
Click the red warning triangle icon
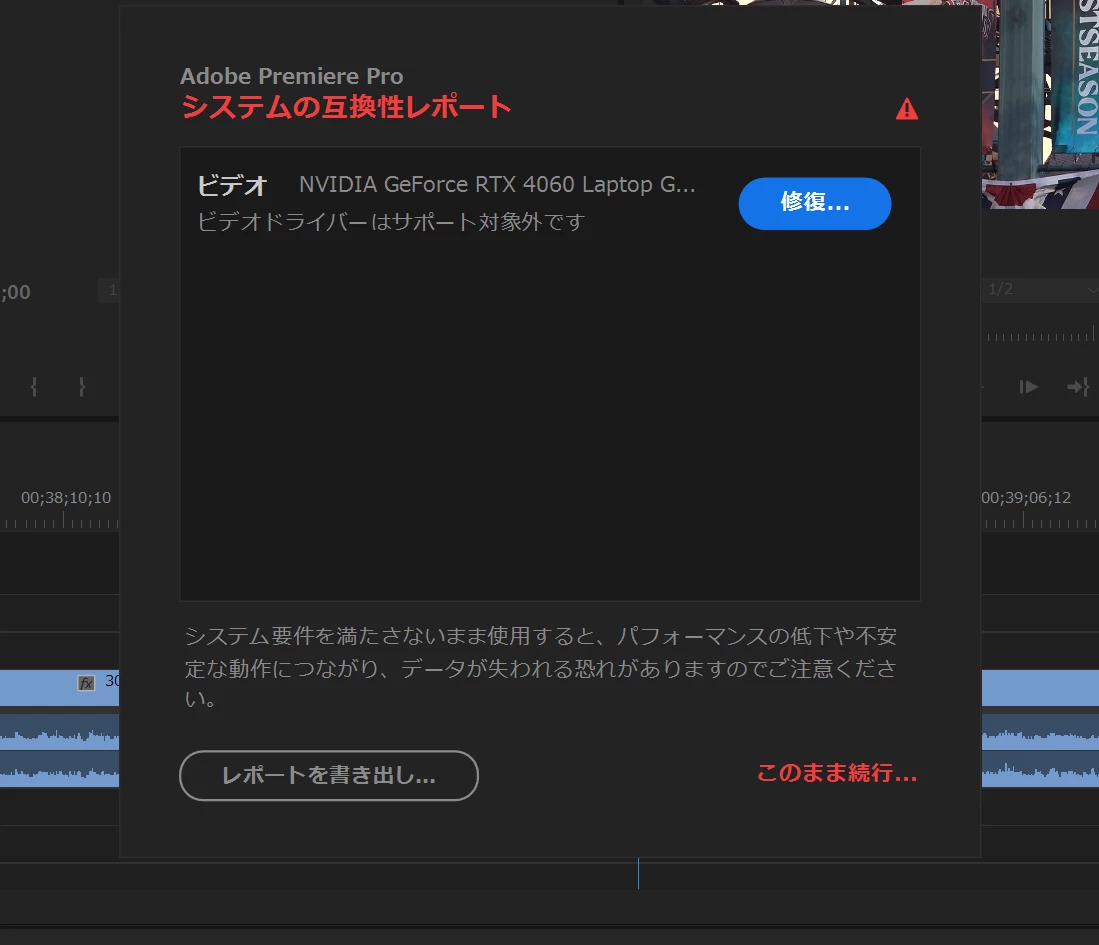[907, 109]
